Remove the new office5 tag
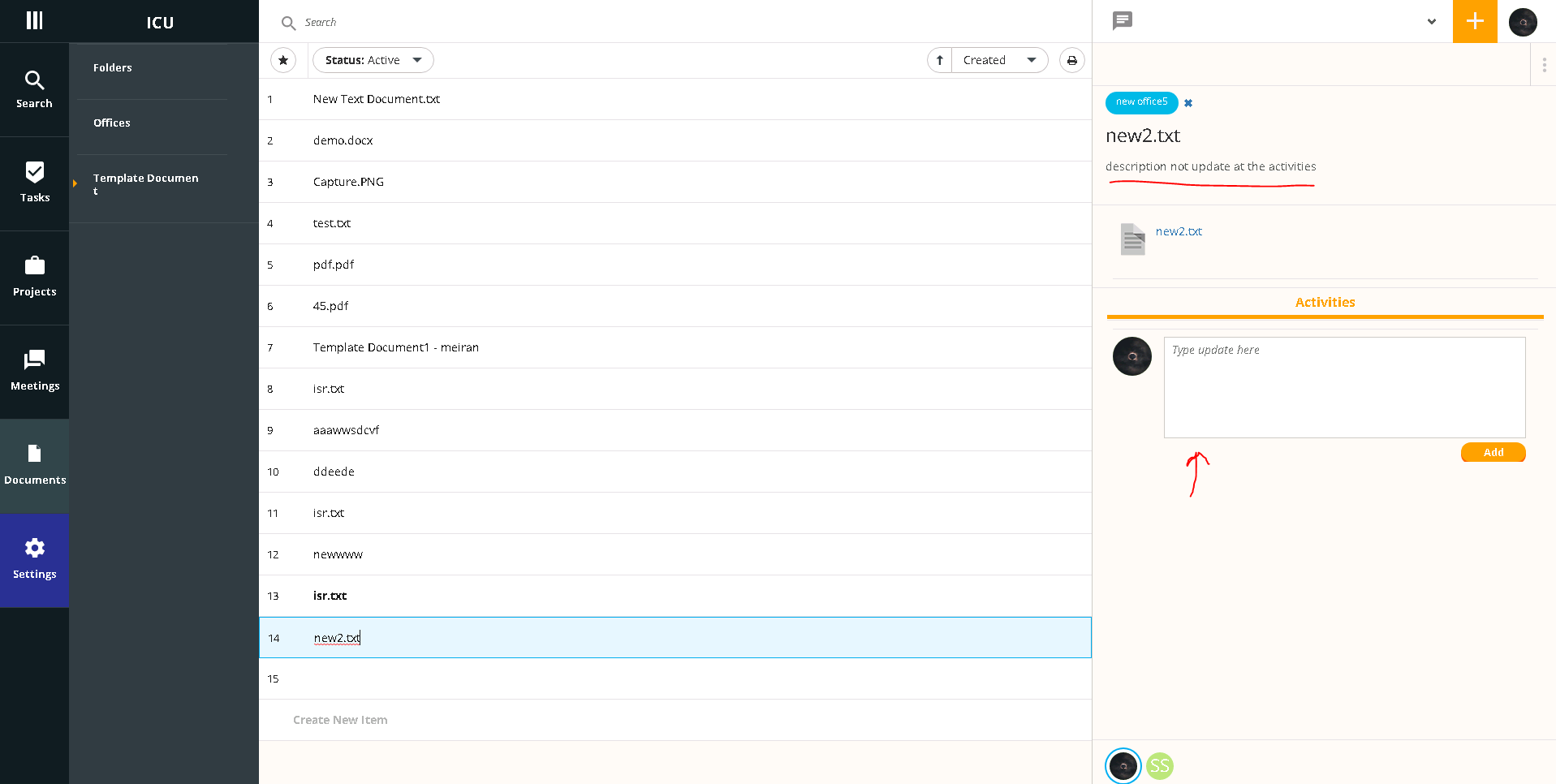Viewport: 1556px width, 784px height. click(1187, 102)
